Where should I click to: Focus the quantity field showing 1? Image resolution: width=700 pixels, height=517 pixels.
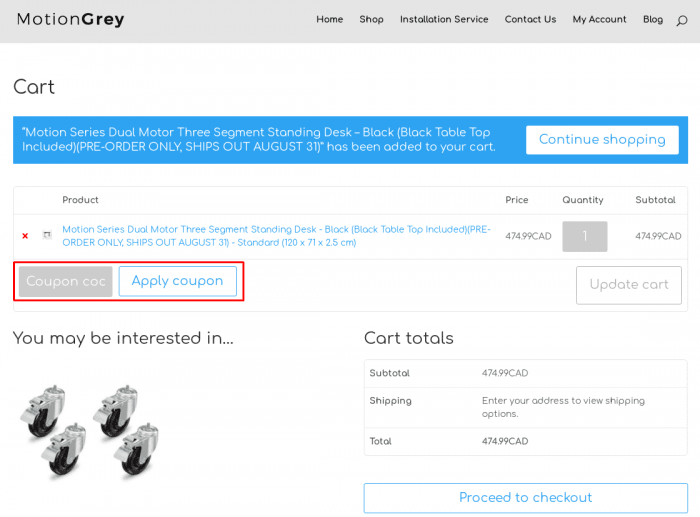click(584, 236)
